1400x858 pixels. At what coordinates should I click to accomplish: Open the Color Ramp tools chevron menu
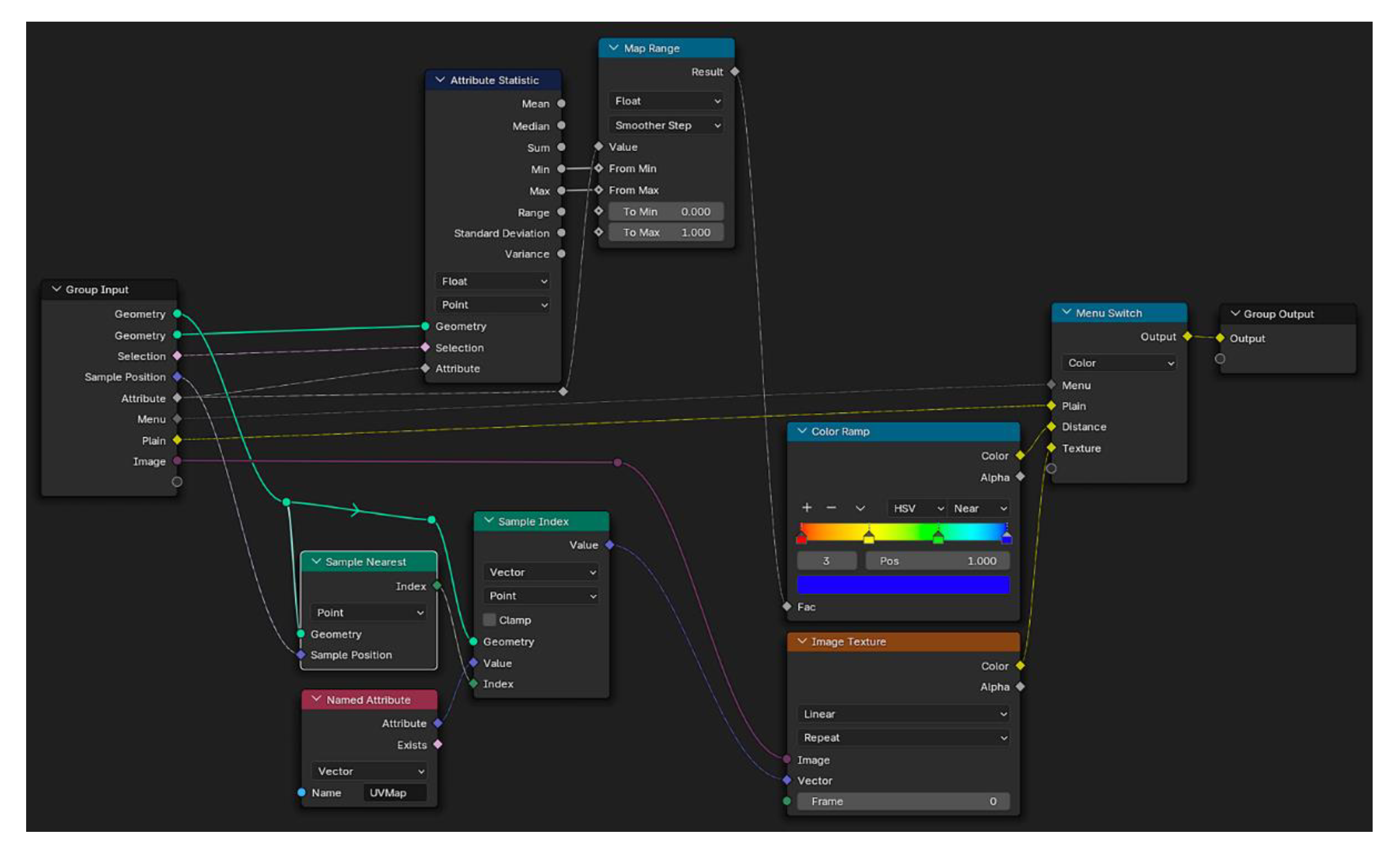tap(860, 508)
